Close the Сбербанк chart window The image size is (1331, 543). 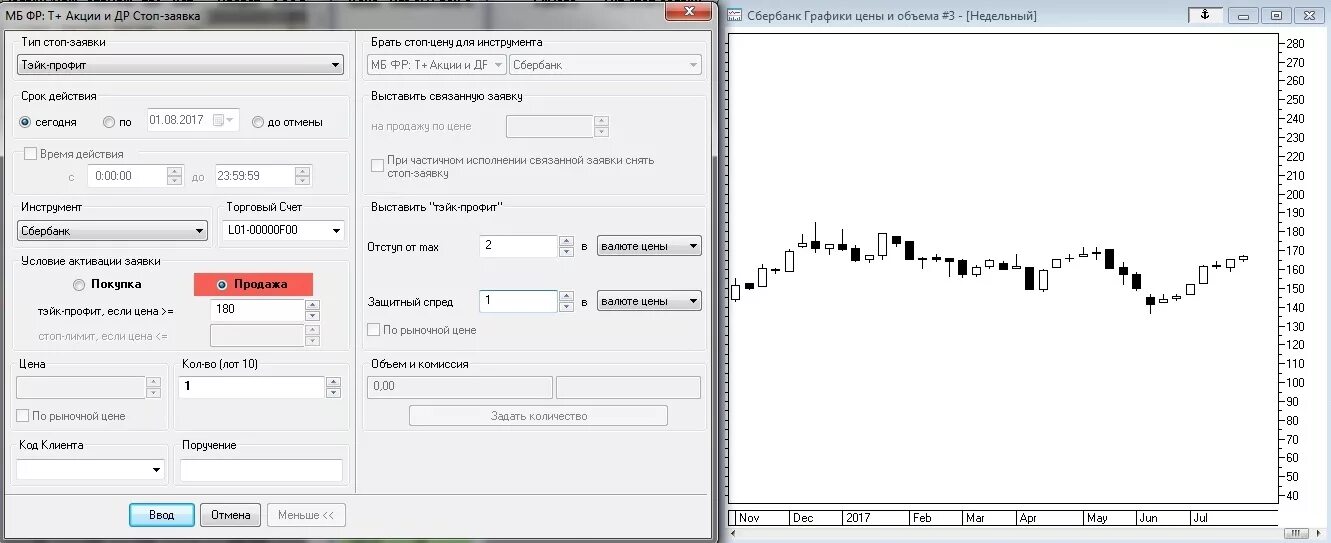(x=1308, y=15)
